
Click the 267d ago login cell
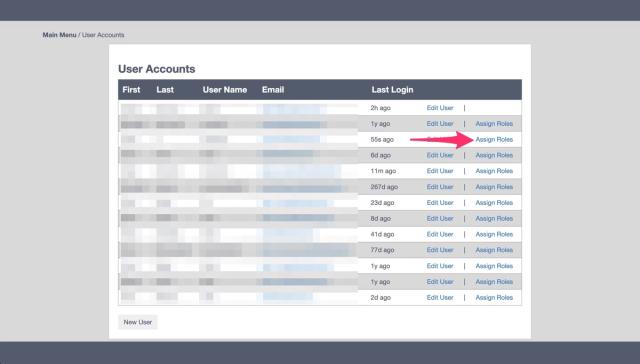[x=384, y=187]
